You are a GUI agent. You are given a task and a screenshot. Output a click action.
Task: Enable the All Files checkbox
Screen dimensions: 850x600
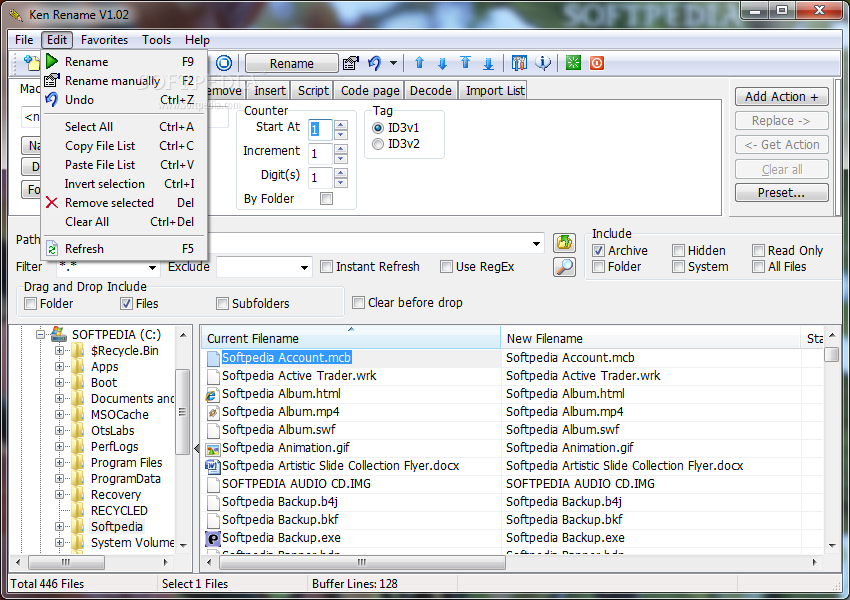pos(758,267)
